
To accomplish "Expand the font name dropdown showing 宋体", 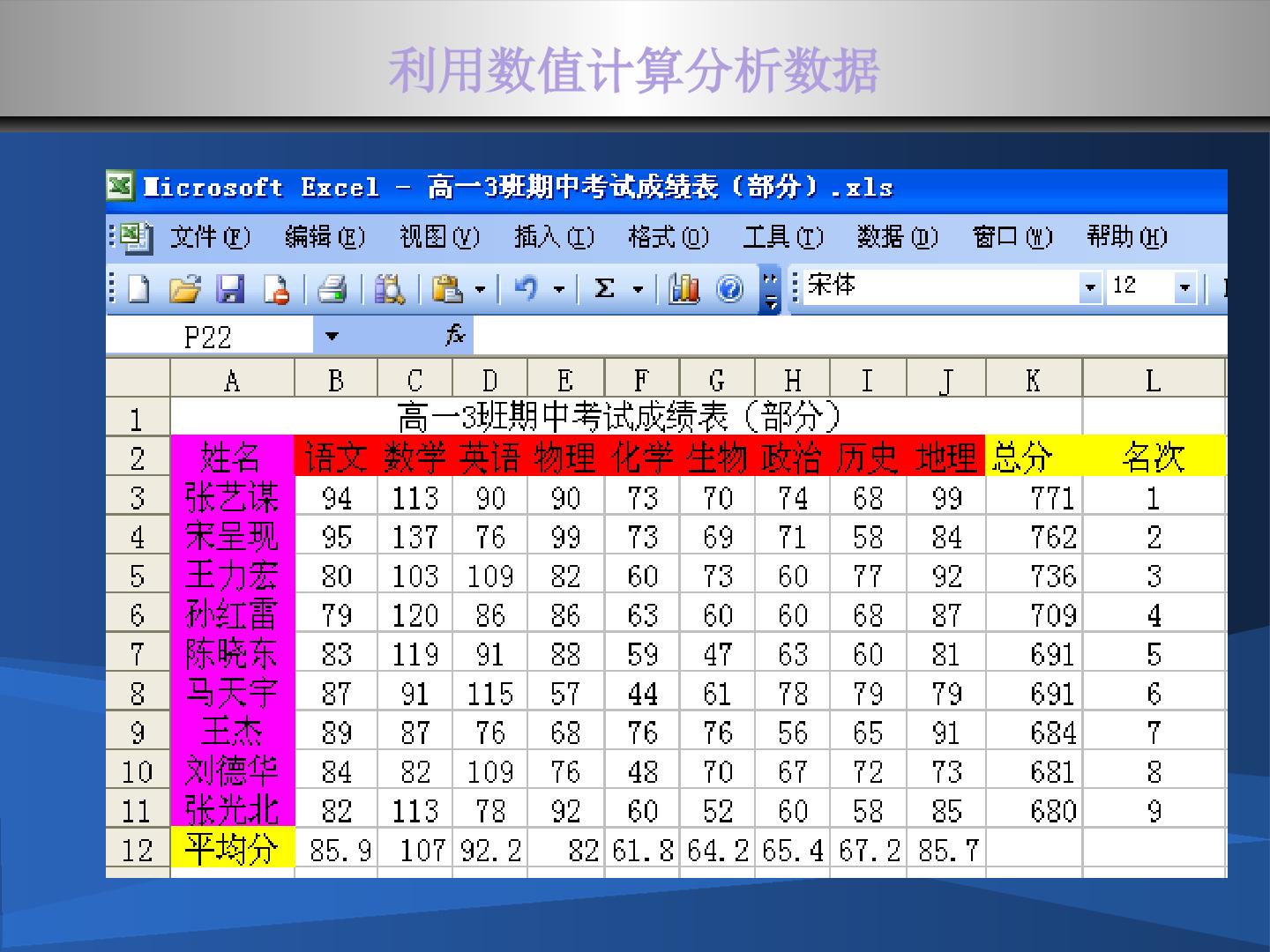I will [x=1091, y=287].
